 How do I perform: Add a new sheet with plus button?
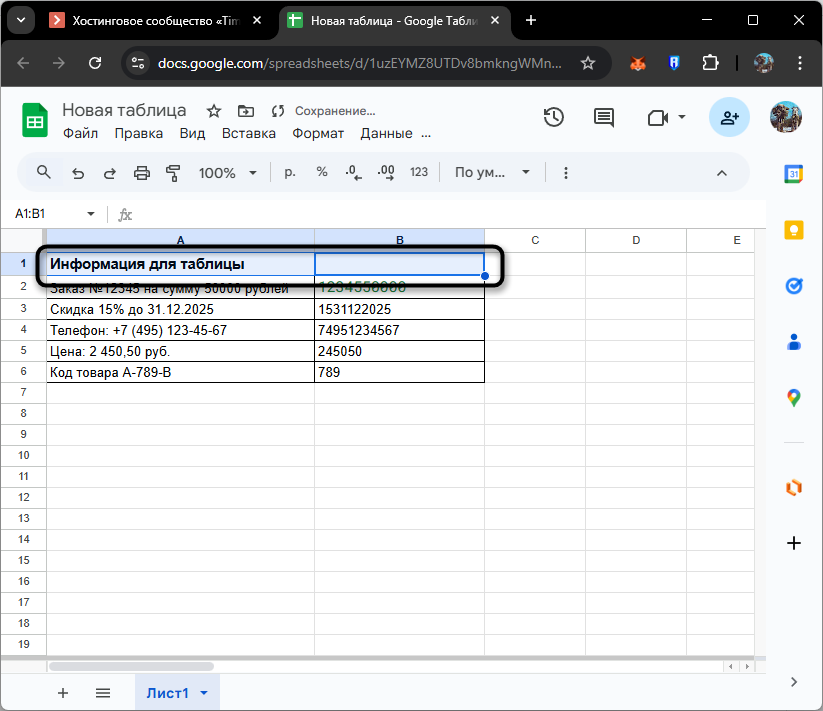(63, 693)
